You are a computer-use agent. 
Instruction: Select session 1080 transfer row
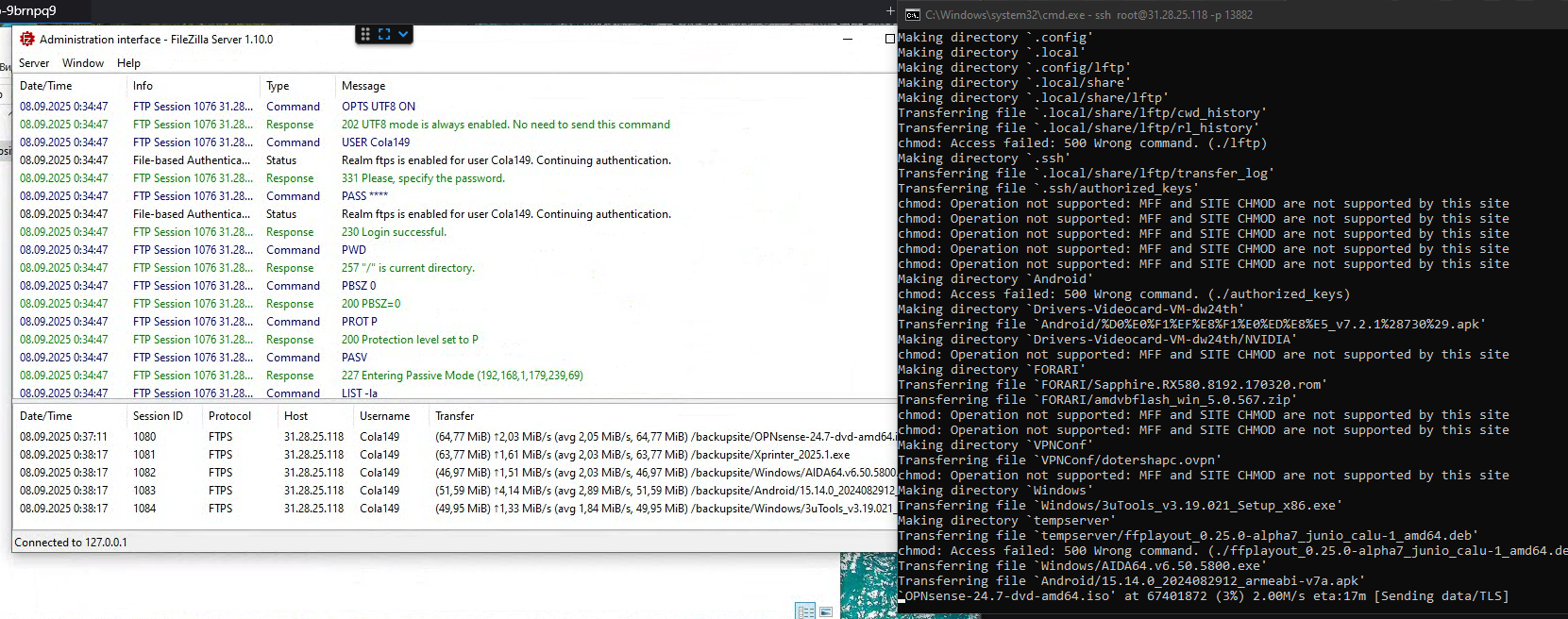(x=378, y=437)
